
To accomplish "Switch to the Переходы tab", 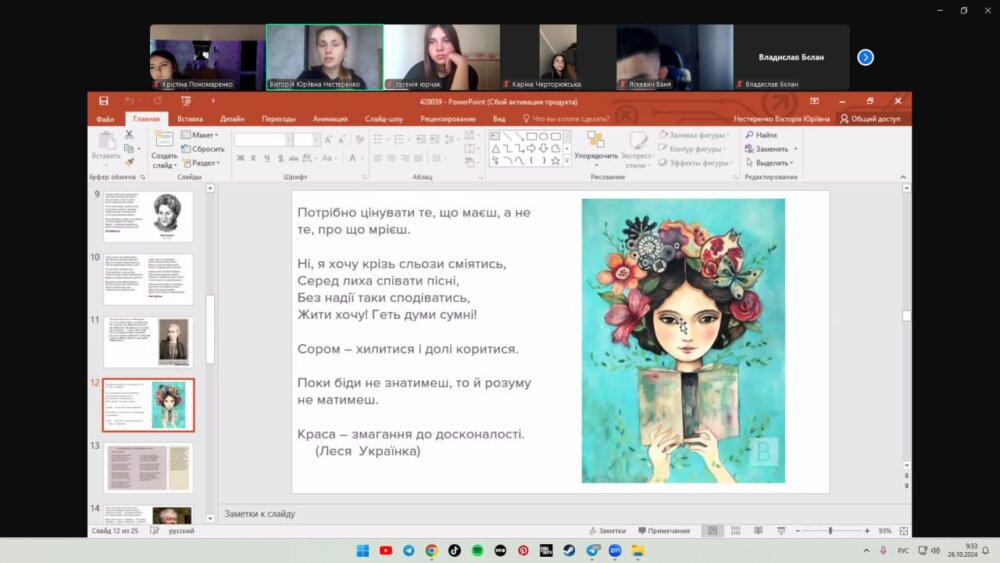I will pos(279,119).
